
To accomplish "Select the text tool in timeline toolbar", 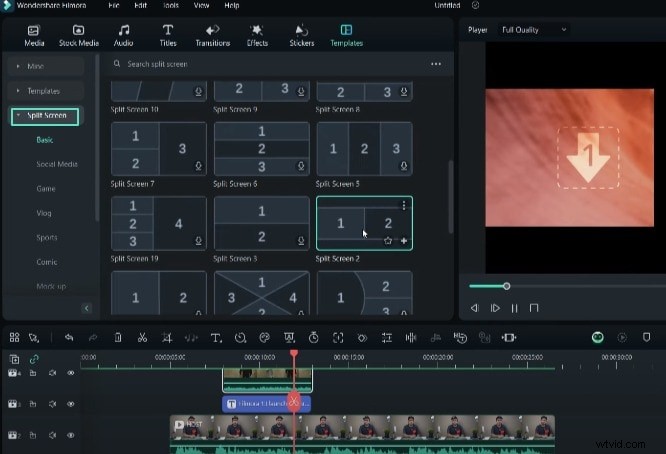I will (216, 338).
